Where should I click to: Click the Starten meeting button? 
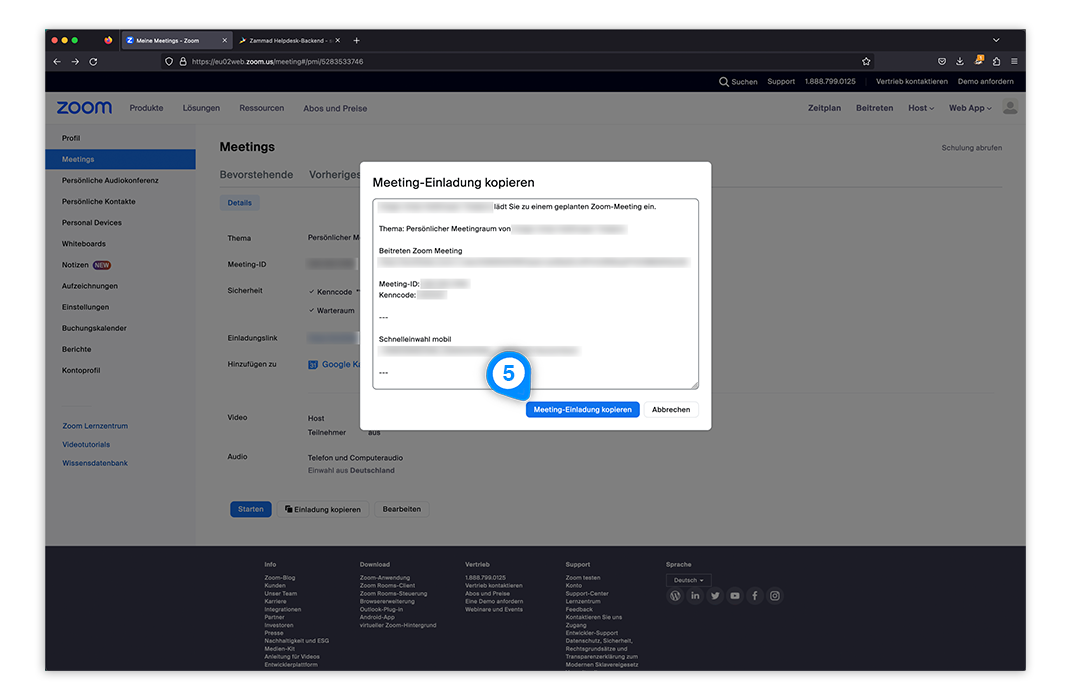tap(250, 509)
